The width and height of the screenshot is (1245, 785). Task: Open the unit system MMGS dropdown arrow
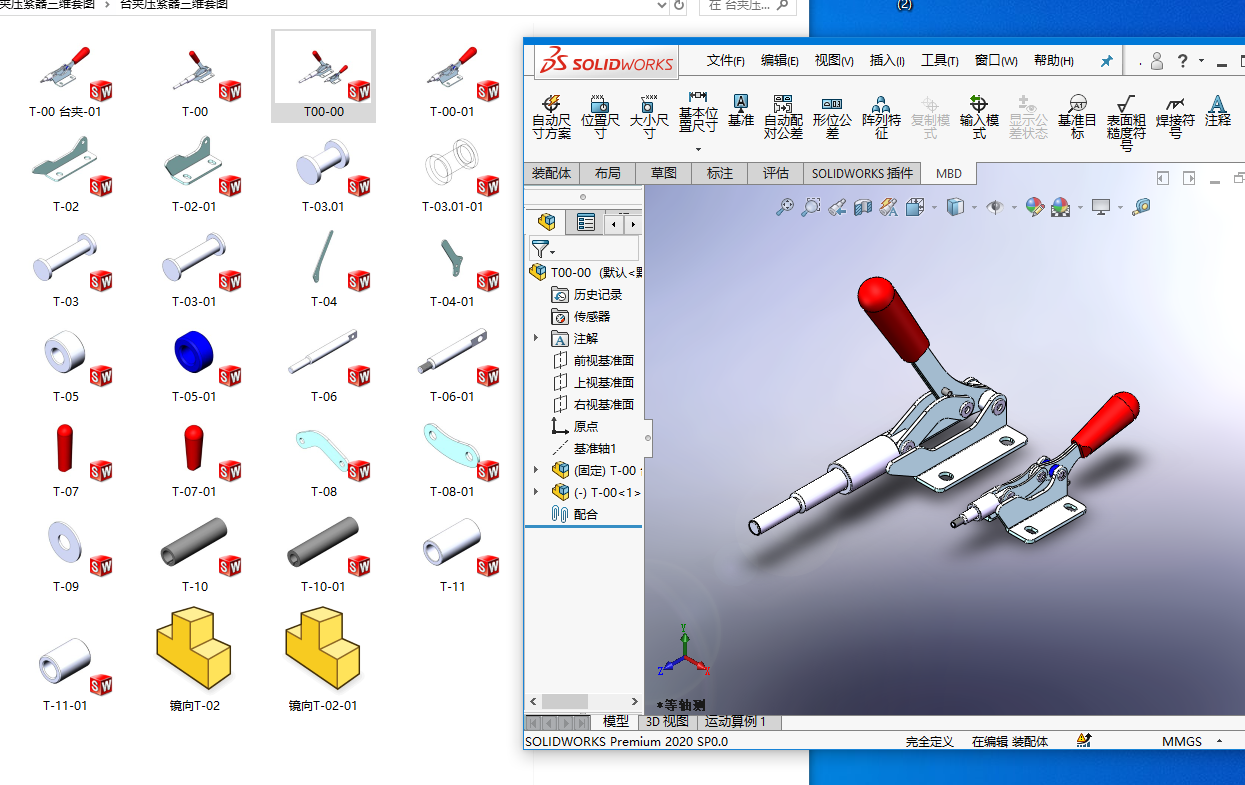(1219, 741)
